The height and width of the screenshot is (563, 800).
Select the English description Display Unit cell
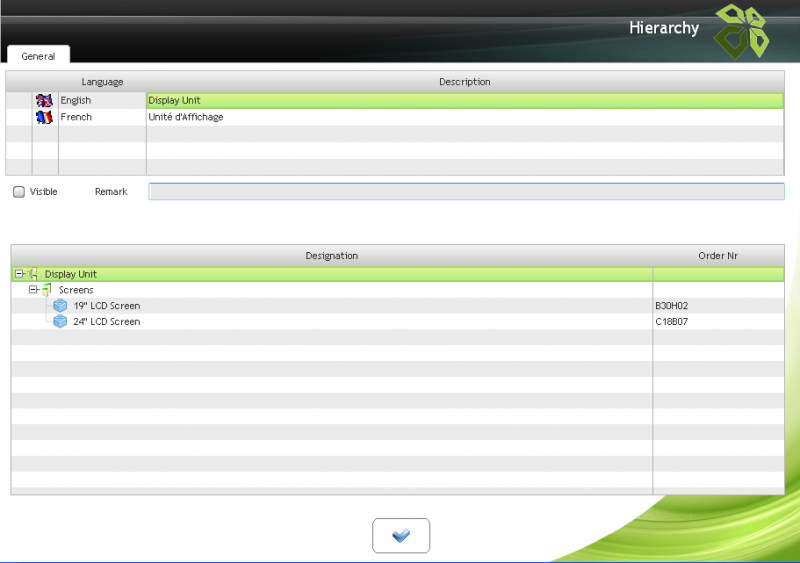[x=175, y=100]
